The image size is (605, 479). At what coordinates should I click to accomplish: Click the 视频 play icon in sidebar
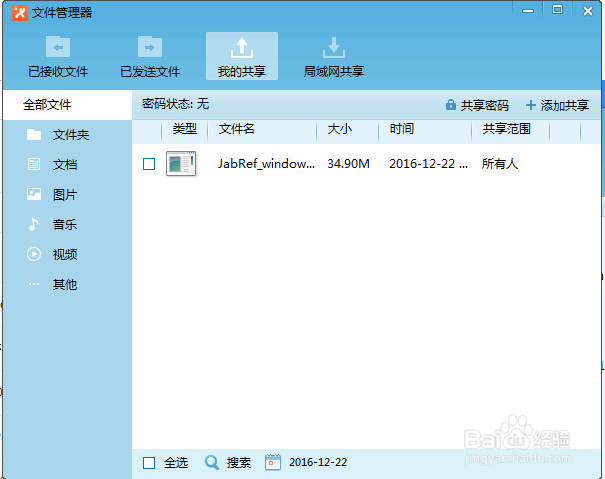pyautogui.click(x=34, y=254)
